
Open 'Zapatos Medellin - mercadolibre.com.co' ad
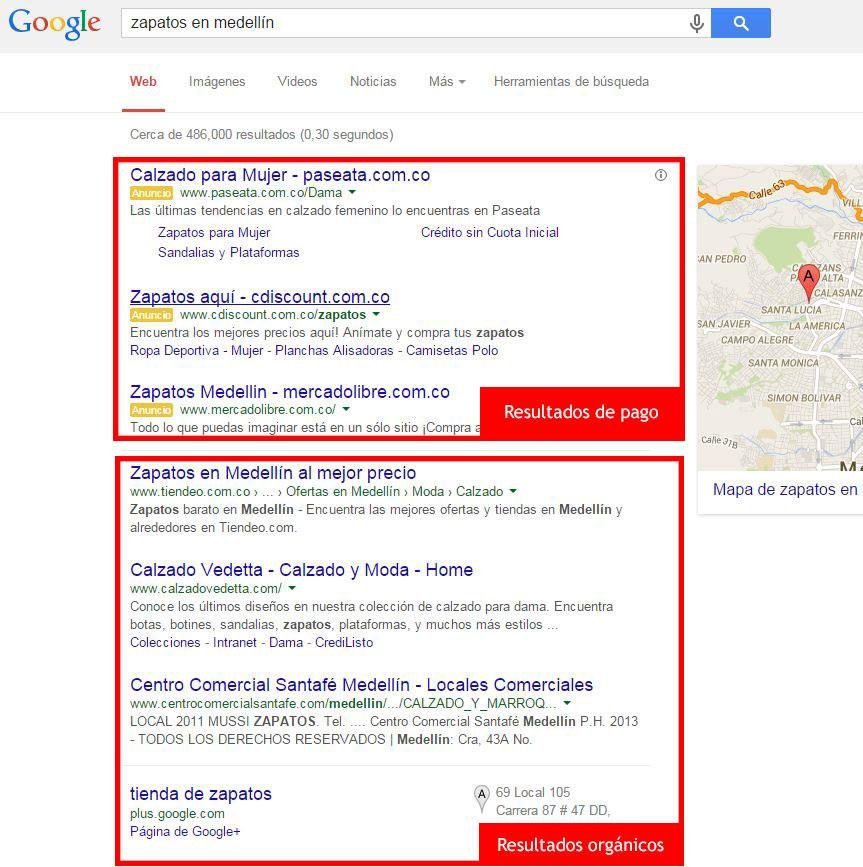click(290, 392)
